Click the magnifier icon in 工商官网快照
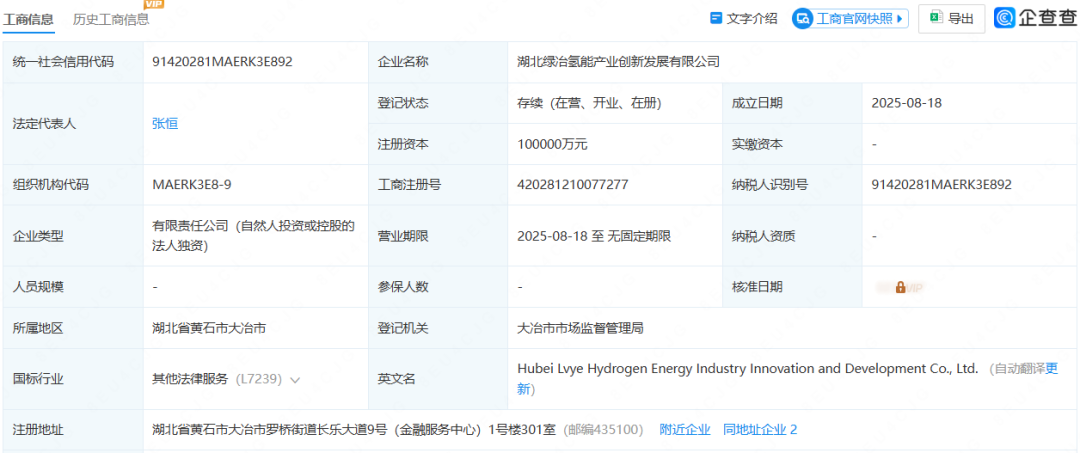 pyautogui.click(x=803, y=18)
